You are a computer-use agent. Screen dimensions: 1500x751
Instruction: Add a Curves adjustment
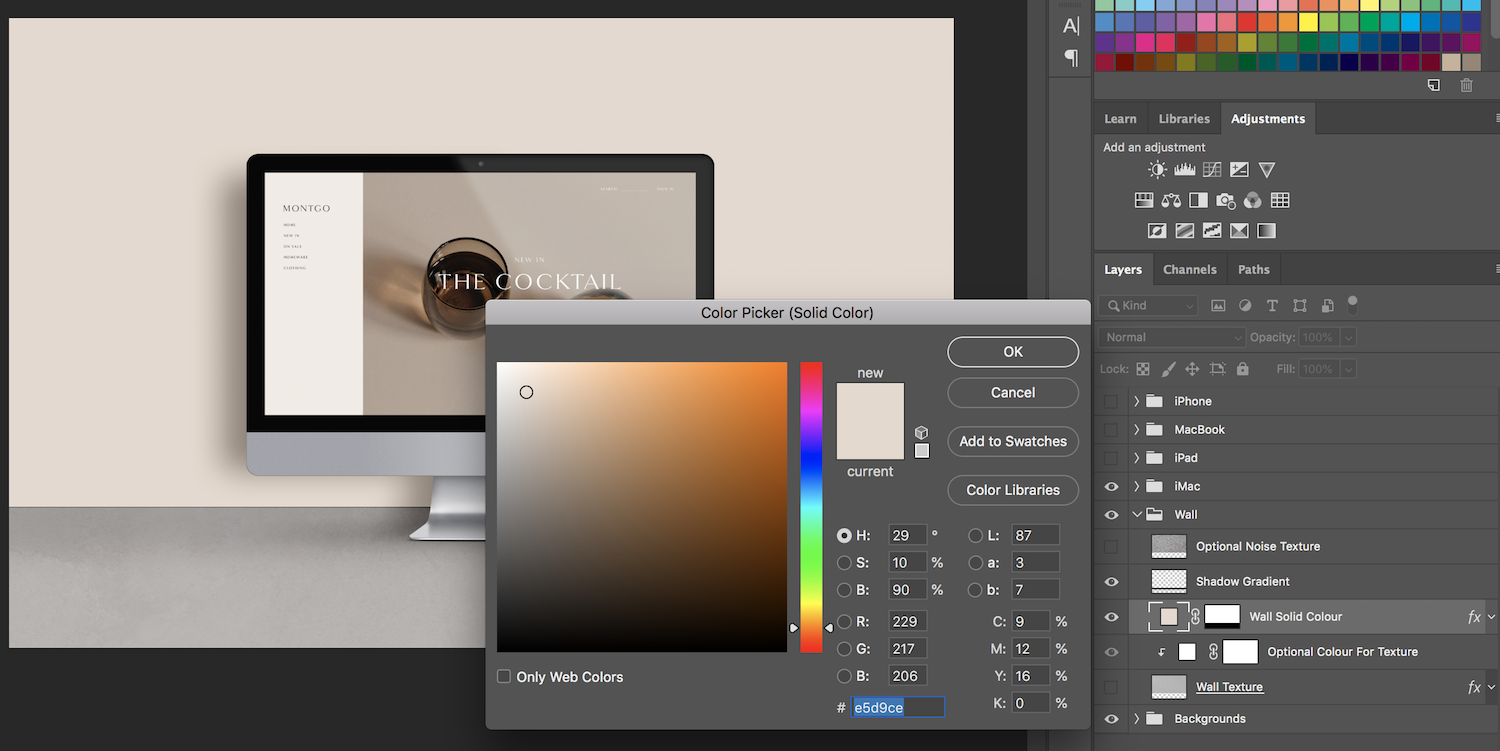(x=1212, y=170)
